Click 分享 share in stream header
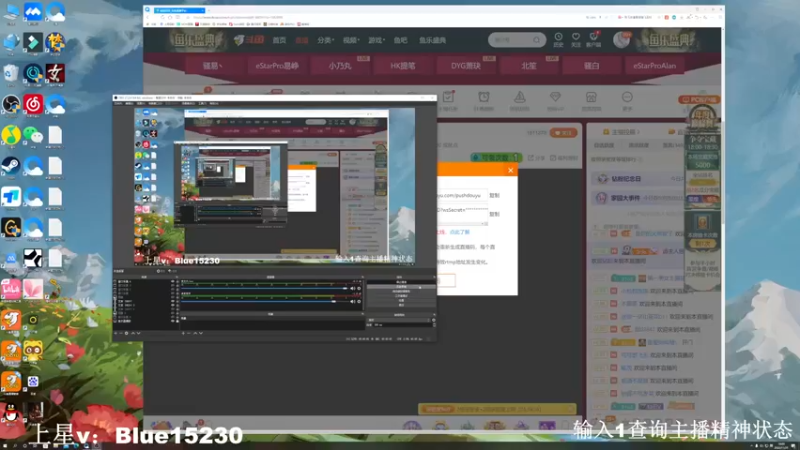 click(x=537, y=158)
